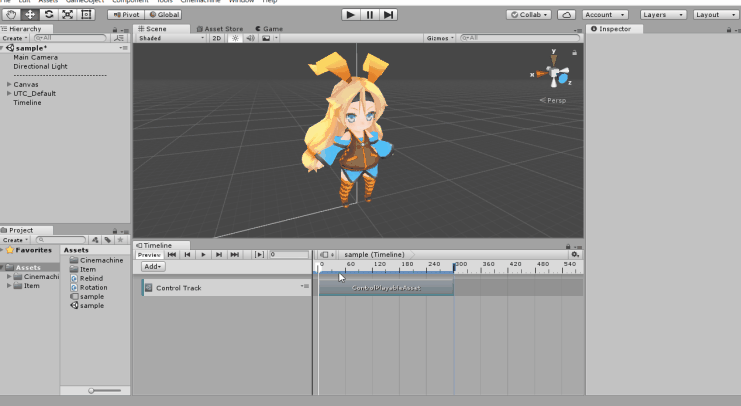Viewport: 741px width, 406px height.
Task: Expand the Canvas object
Action: [x=9, y=84]
